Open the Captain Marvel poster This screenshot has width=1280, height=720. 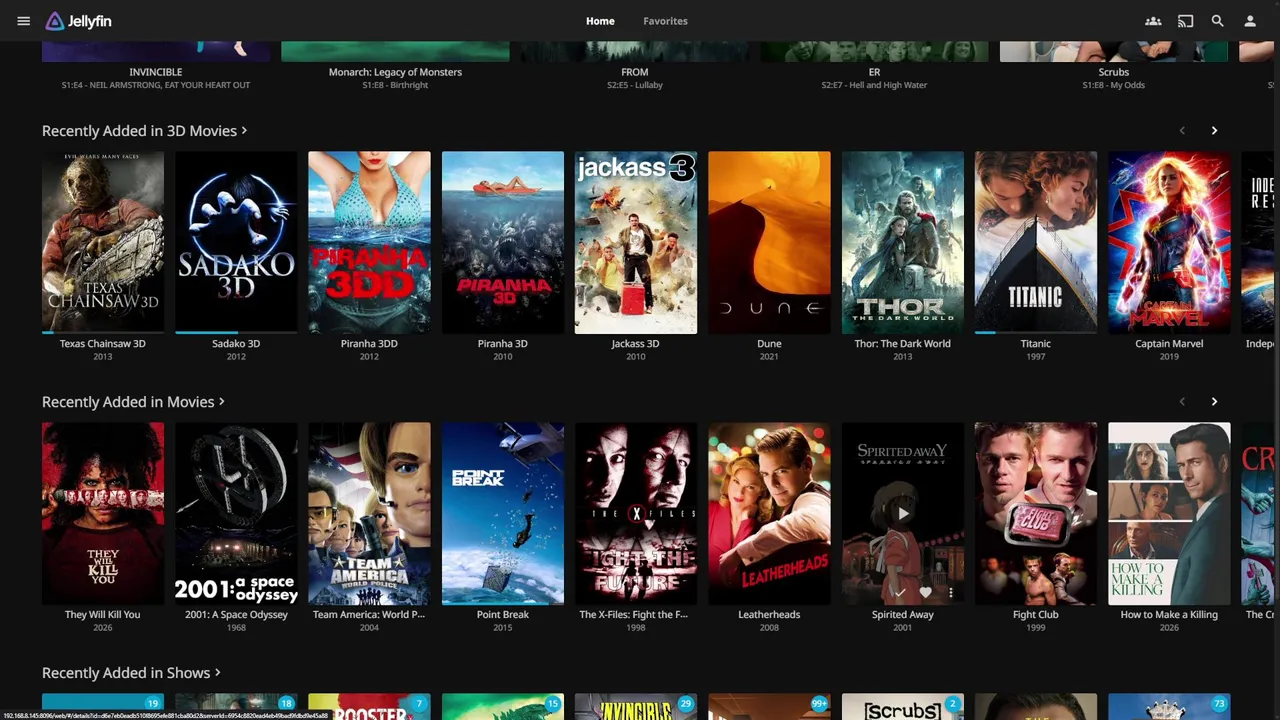(1169, 242)
